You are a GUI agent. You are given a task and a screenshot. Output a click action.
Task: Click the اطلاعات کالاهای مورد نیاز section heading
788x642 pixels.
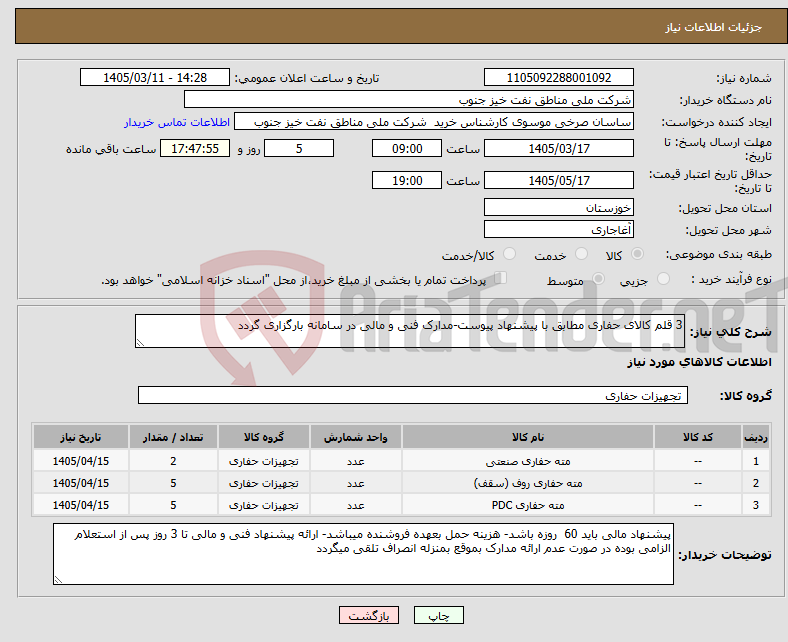(699, 362)
